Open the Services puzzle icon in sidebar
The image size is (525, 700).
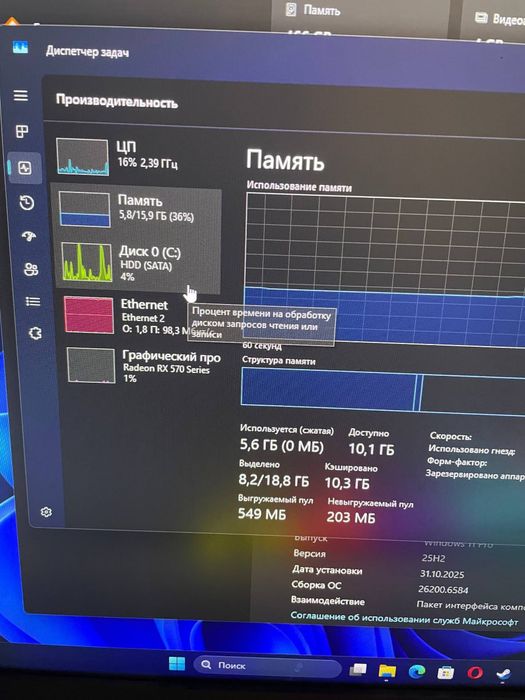tap(35, 333)
